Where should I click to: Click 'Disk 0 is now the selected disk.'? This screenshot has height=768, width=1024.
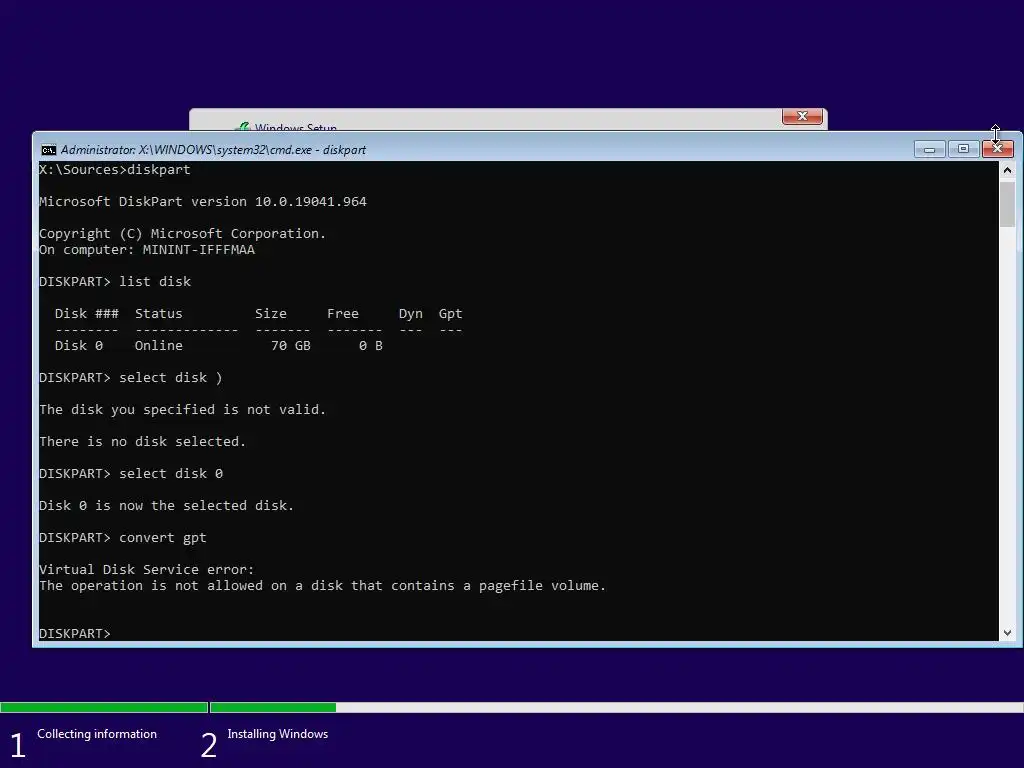[x=167, y=505]
